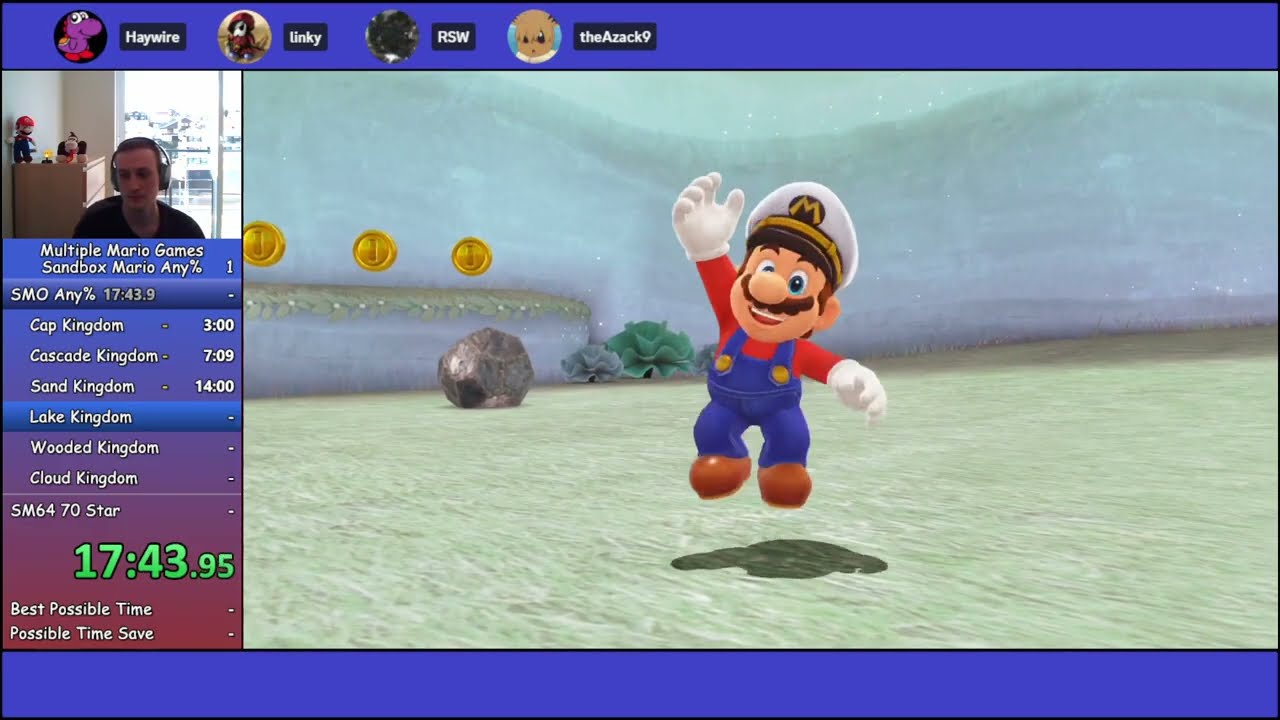The height and width of the screenshot is (720, 1280).
Task: Click the Sandbox Mario Any% category text
Action: (x=122, y=267)
